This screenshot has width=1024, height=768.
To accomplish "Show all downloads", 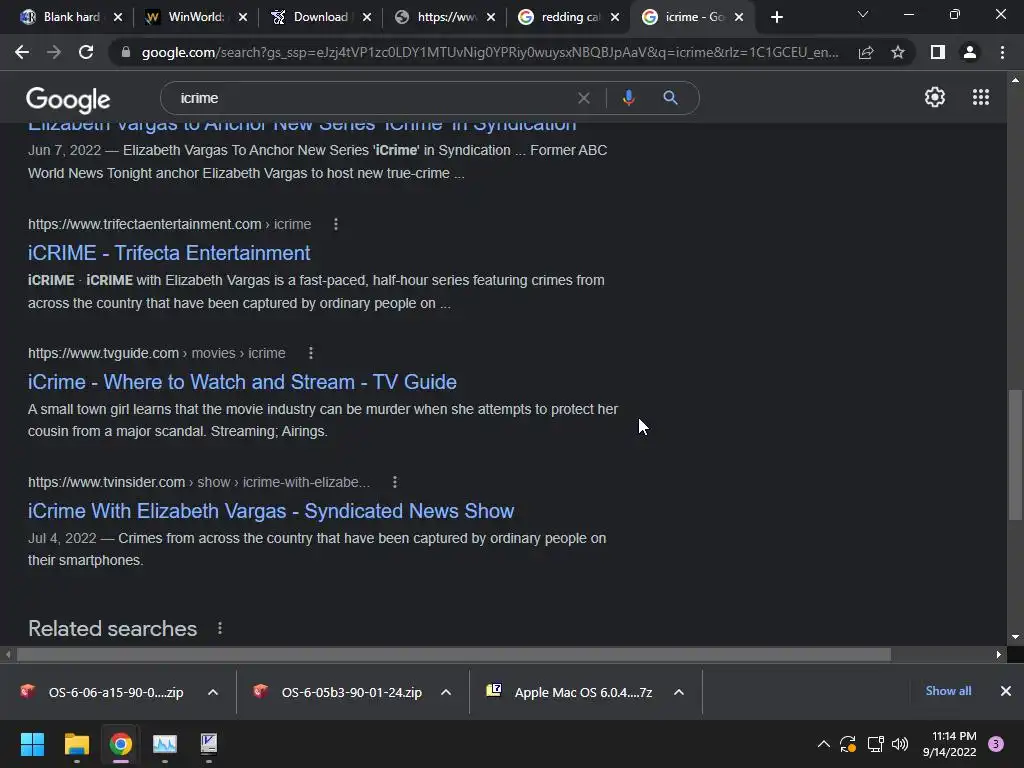I will pos(948,690).
